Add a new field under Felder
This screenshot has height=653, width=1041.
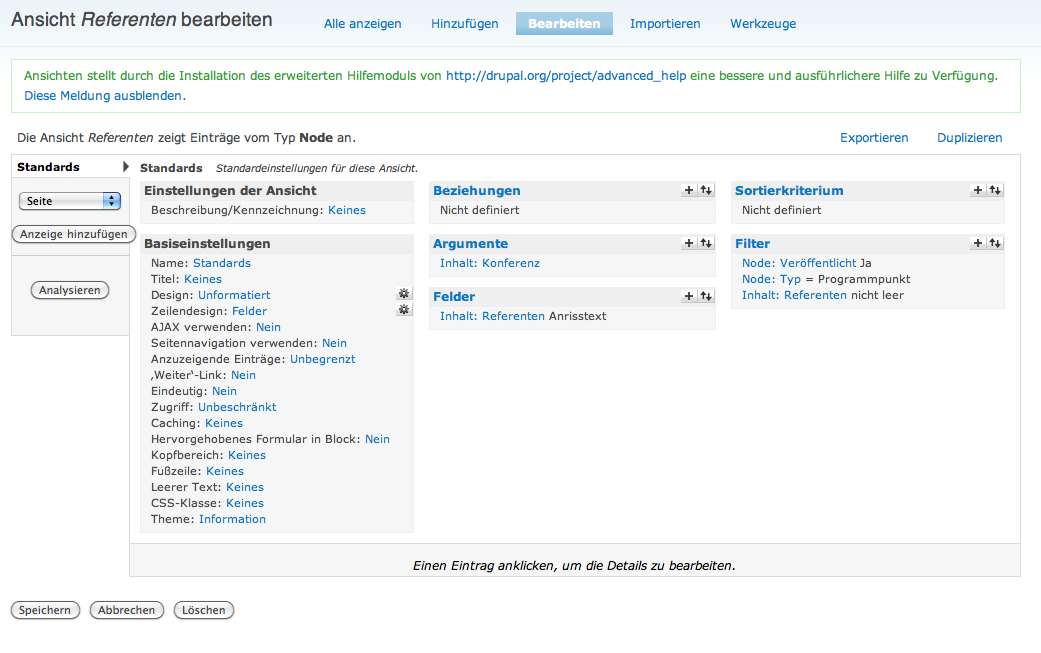click(x=688, y=296)
